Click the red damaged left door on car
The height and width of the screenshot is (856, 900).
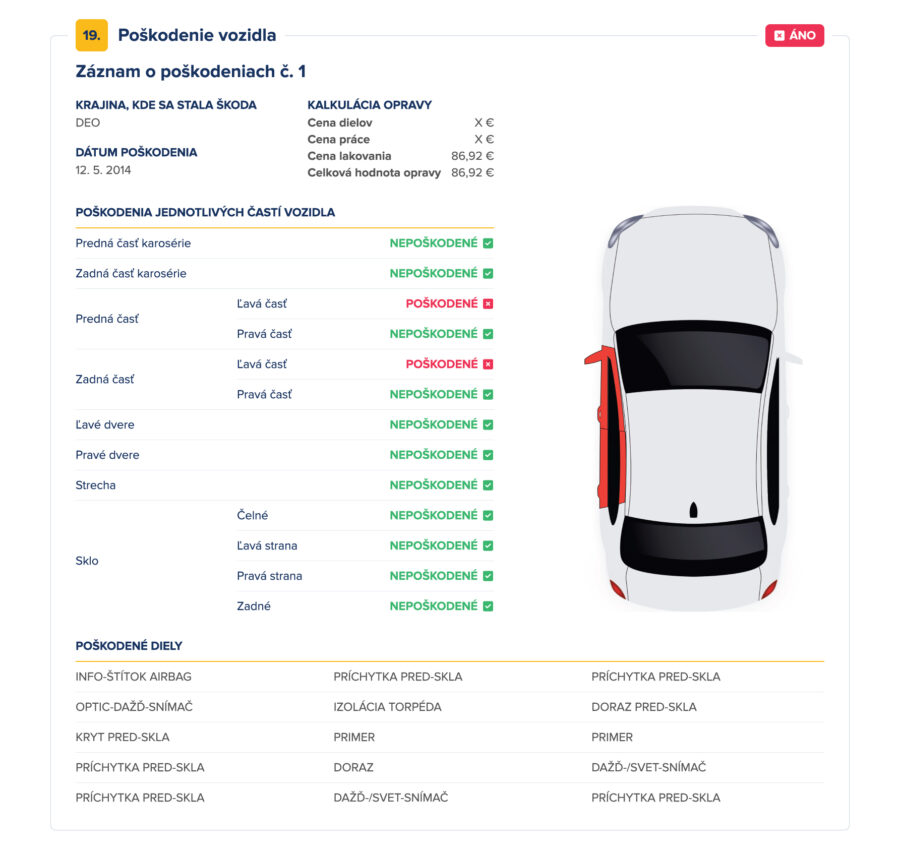[611, 430]
